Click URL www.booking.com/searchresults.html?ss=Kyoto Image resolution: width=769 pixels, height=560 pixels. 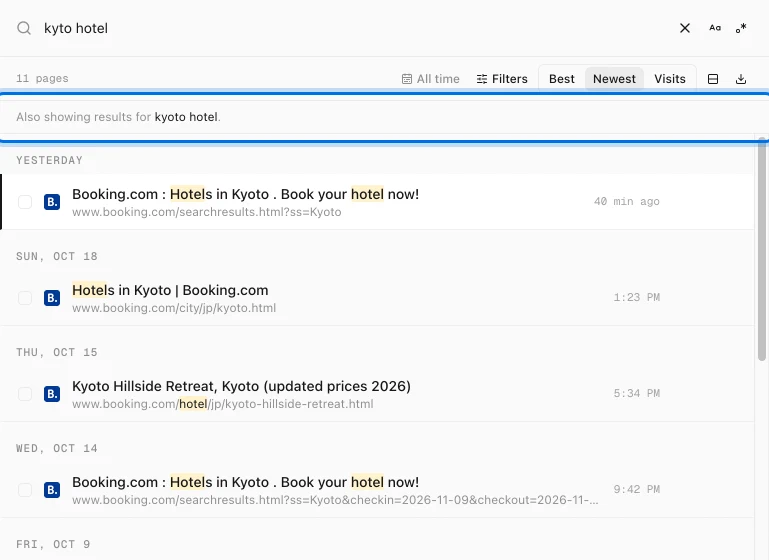[x=206, y=212]
